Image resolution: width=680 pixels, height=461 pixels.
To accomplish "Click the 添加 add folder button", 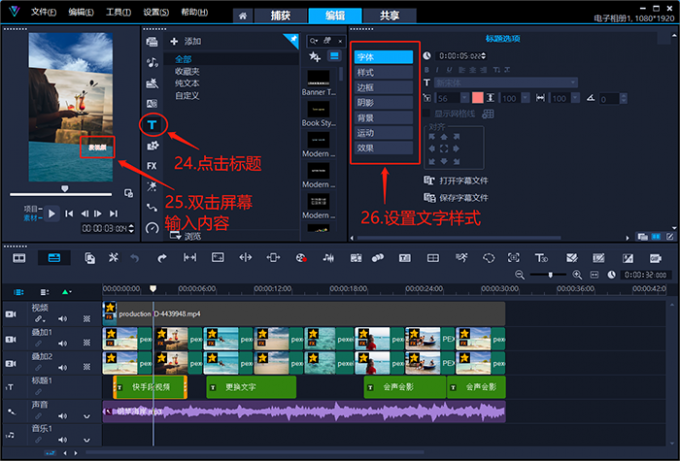I will (x=186, y=42).
